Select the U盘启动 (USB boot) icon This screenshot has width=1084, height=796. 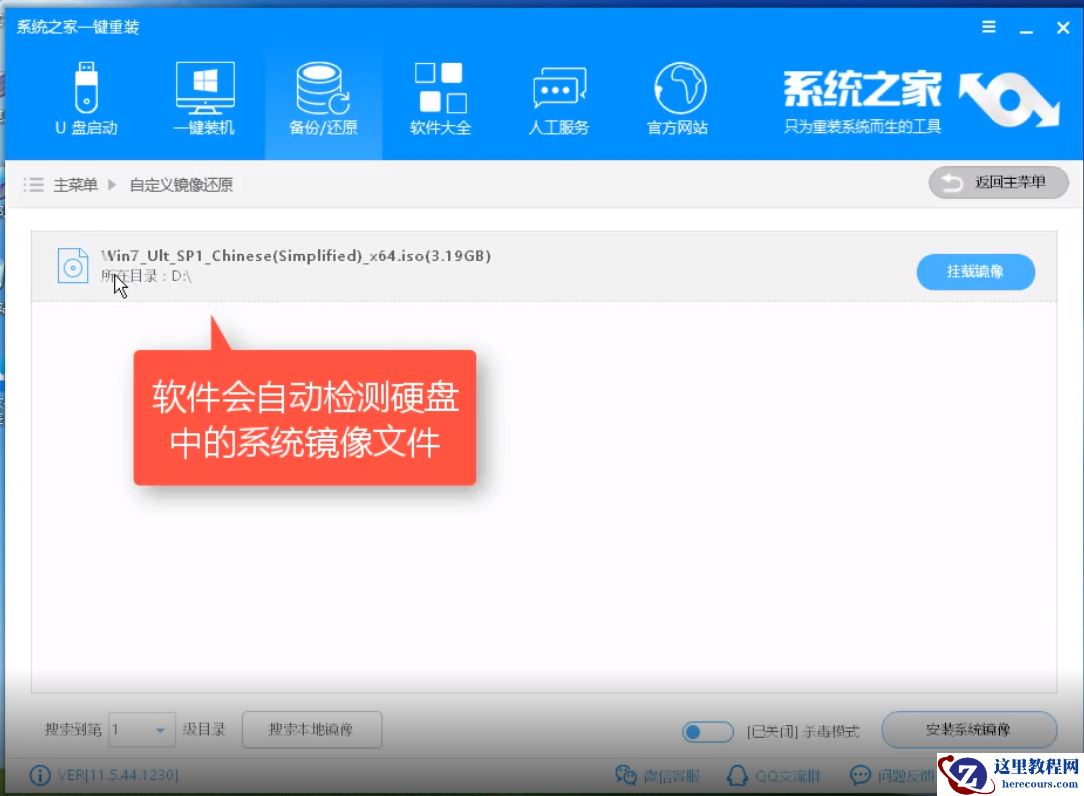(x=86, y=95)
